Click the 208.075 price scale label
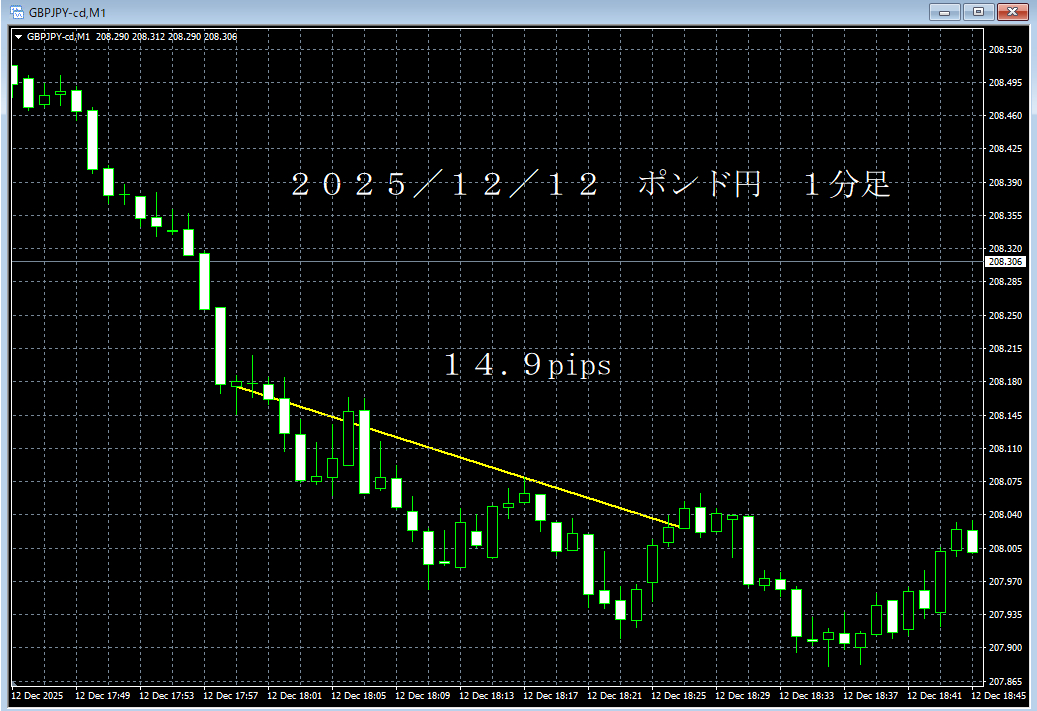The height and width of the screenshot is (711, 1037). (x=1005, y=481)
